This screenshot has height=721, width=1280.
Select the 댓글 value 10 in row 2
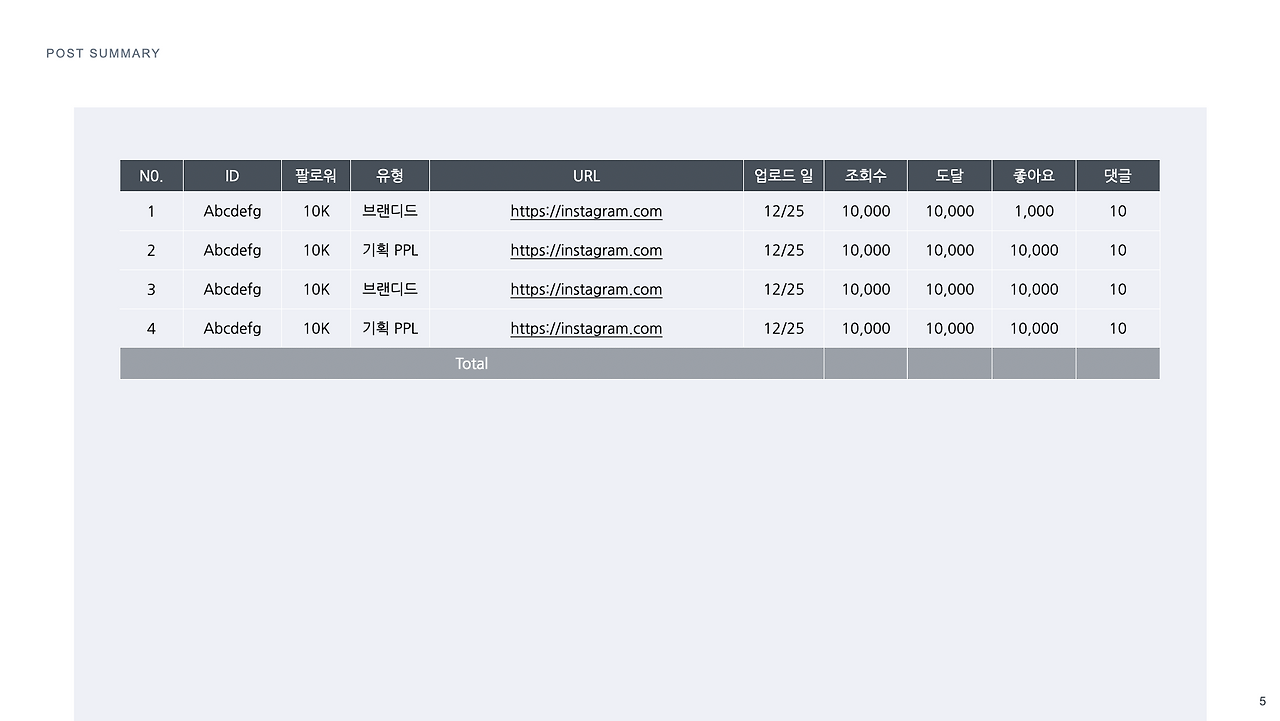[1118, 250]
